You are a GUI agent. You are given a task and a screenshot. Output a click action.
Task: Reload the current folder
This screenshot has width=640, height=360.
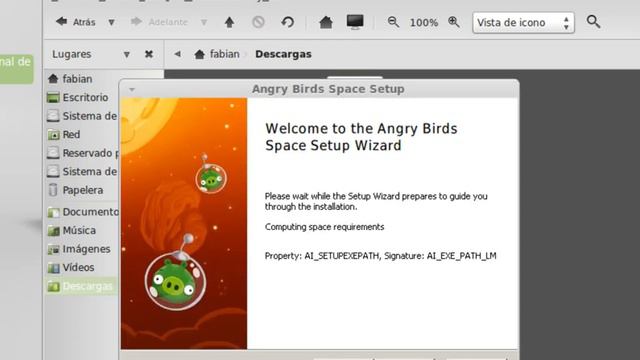click(288, 22)
